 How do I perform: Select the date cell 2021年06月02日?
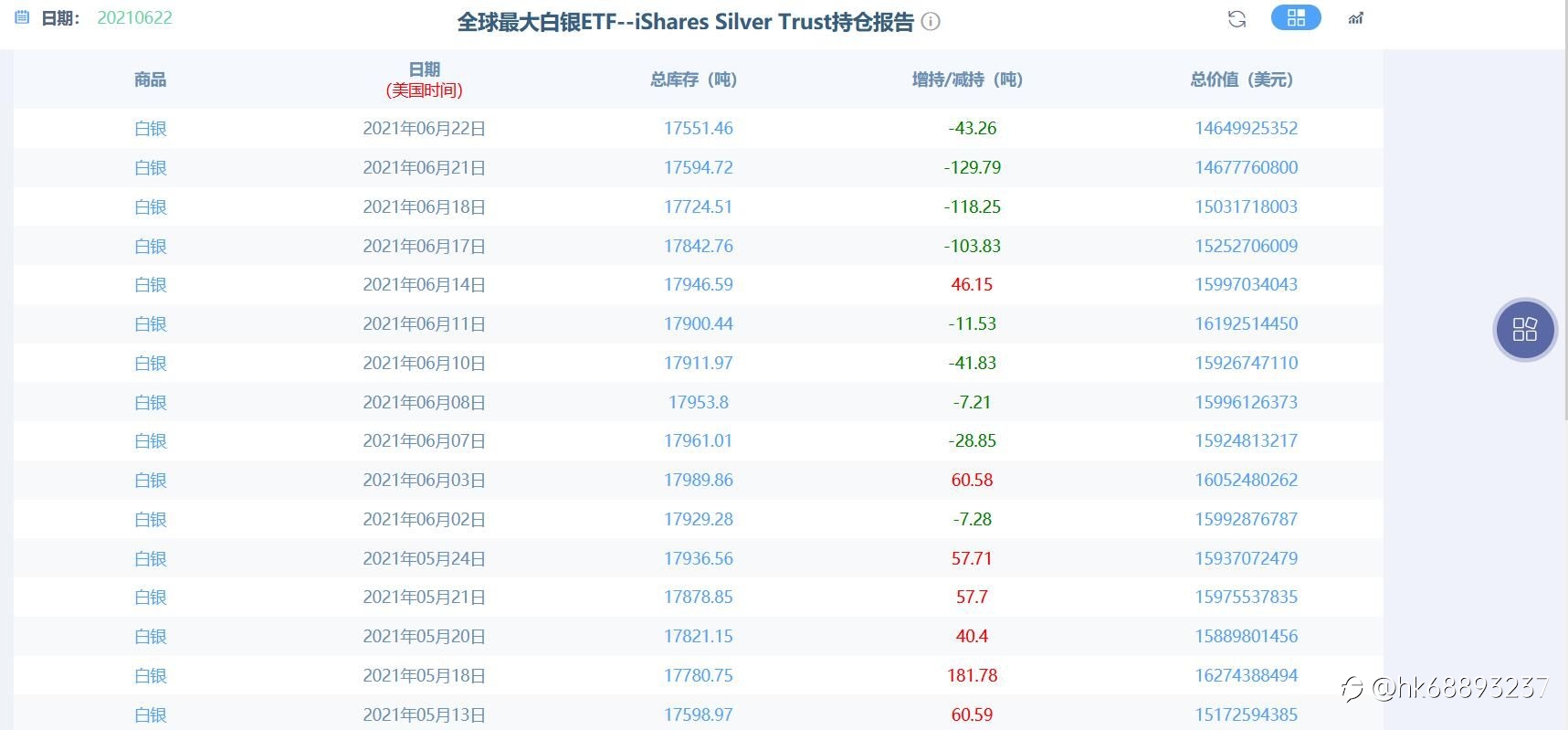pos(425,519)
